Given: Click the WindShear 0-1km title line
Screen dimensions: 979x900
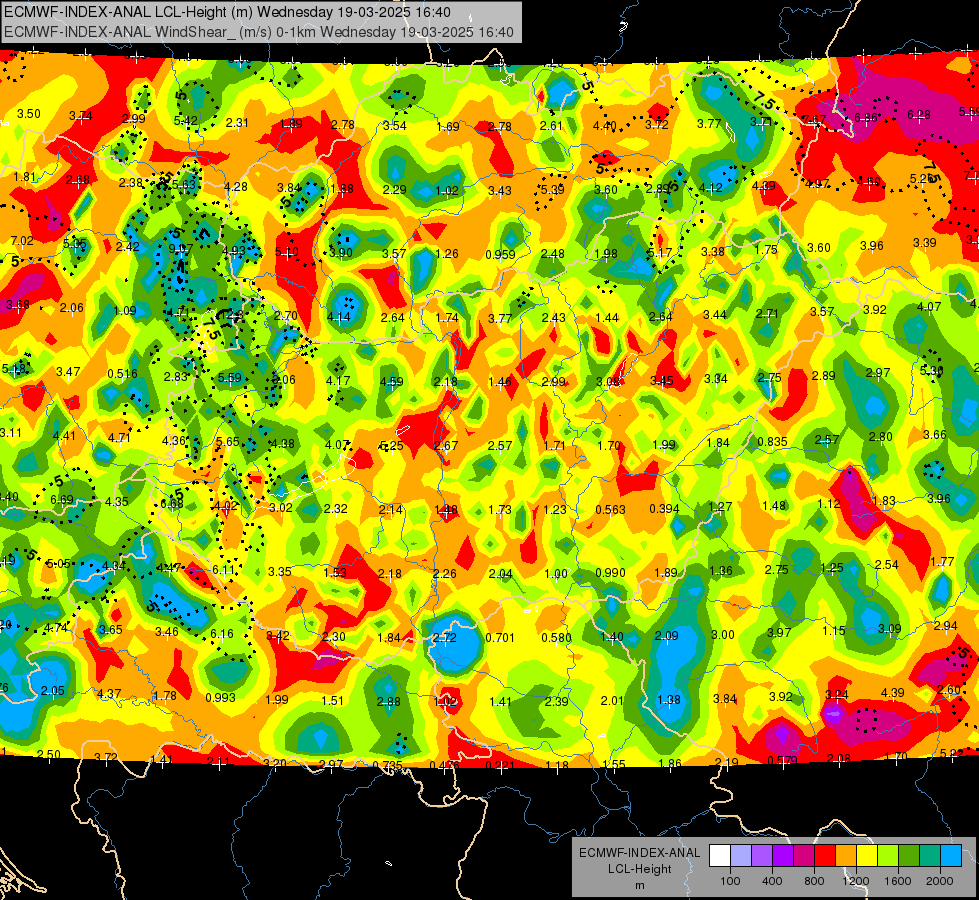Looking at the screenshot, I should pos(258,32).
